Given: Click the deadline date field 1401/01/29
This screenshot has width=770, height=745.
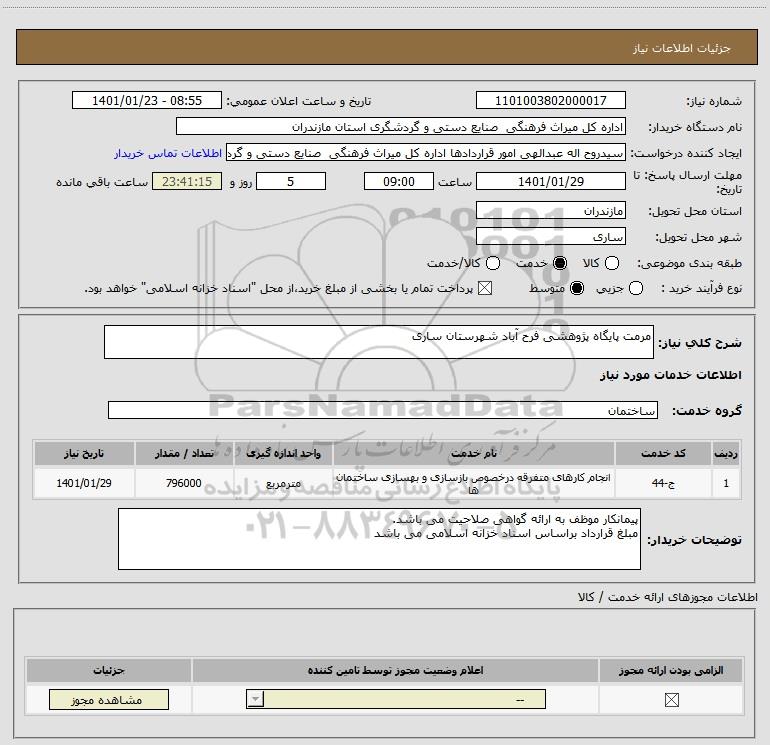Looking at the screenshot, I should (550, 181).
